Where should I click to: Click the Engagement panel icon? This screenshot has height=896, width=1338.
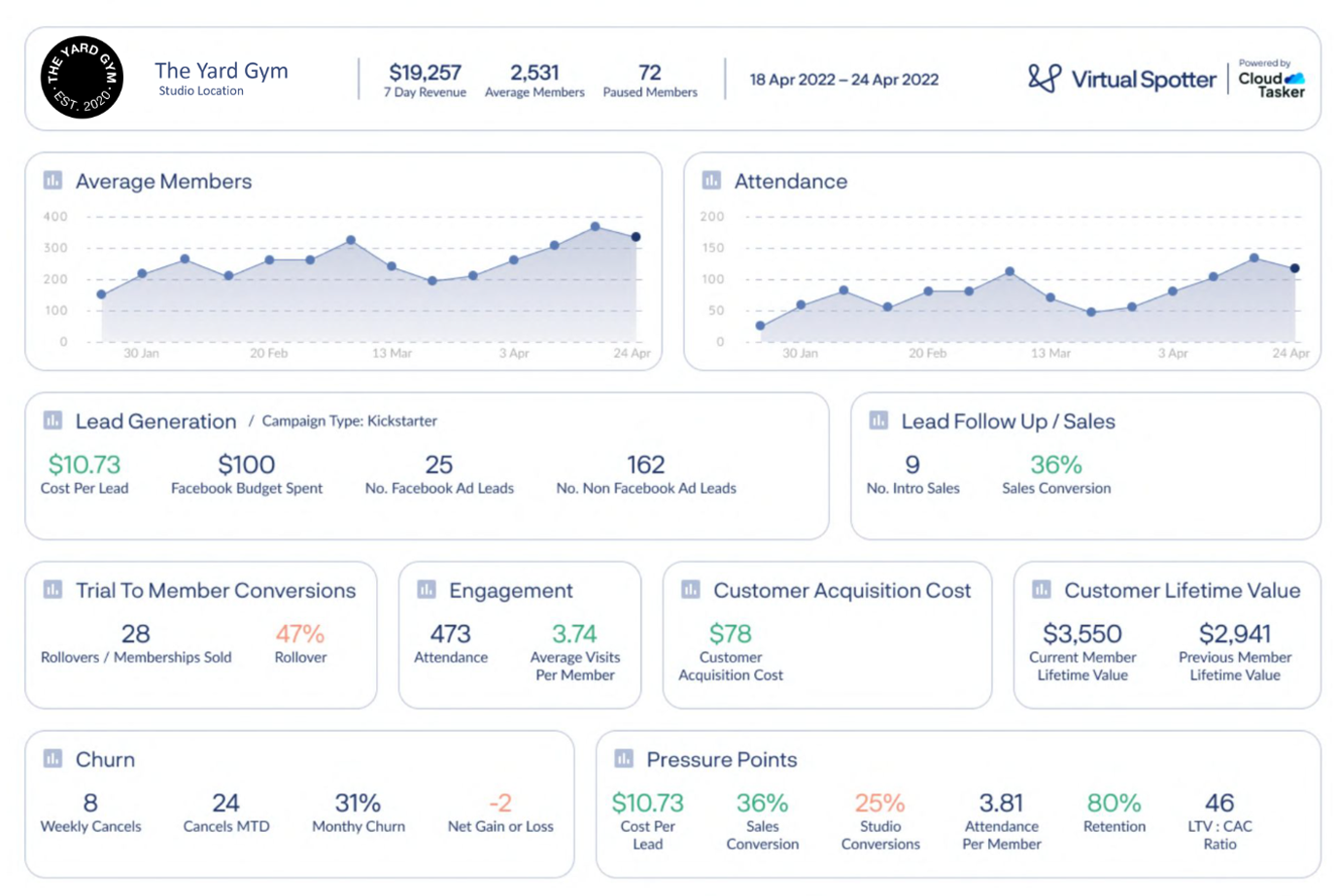(x=426, y=590)
